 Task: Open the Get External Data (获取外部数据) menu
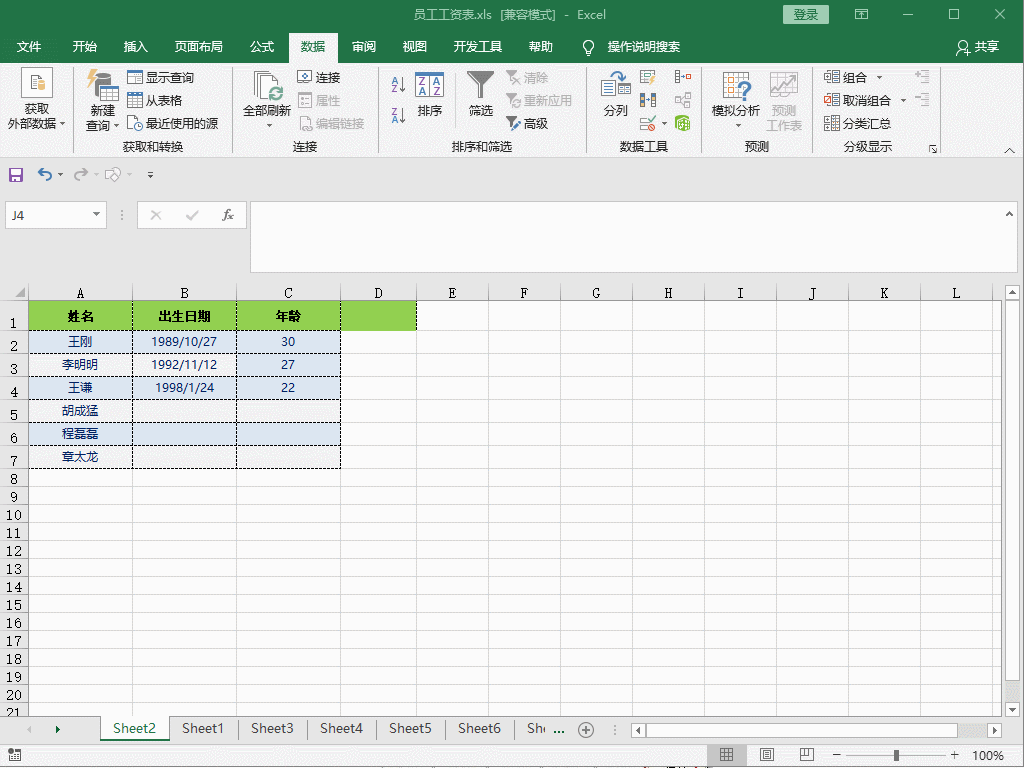(x=37, y=99)
